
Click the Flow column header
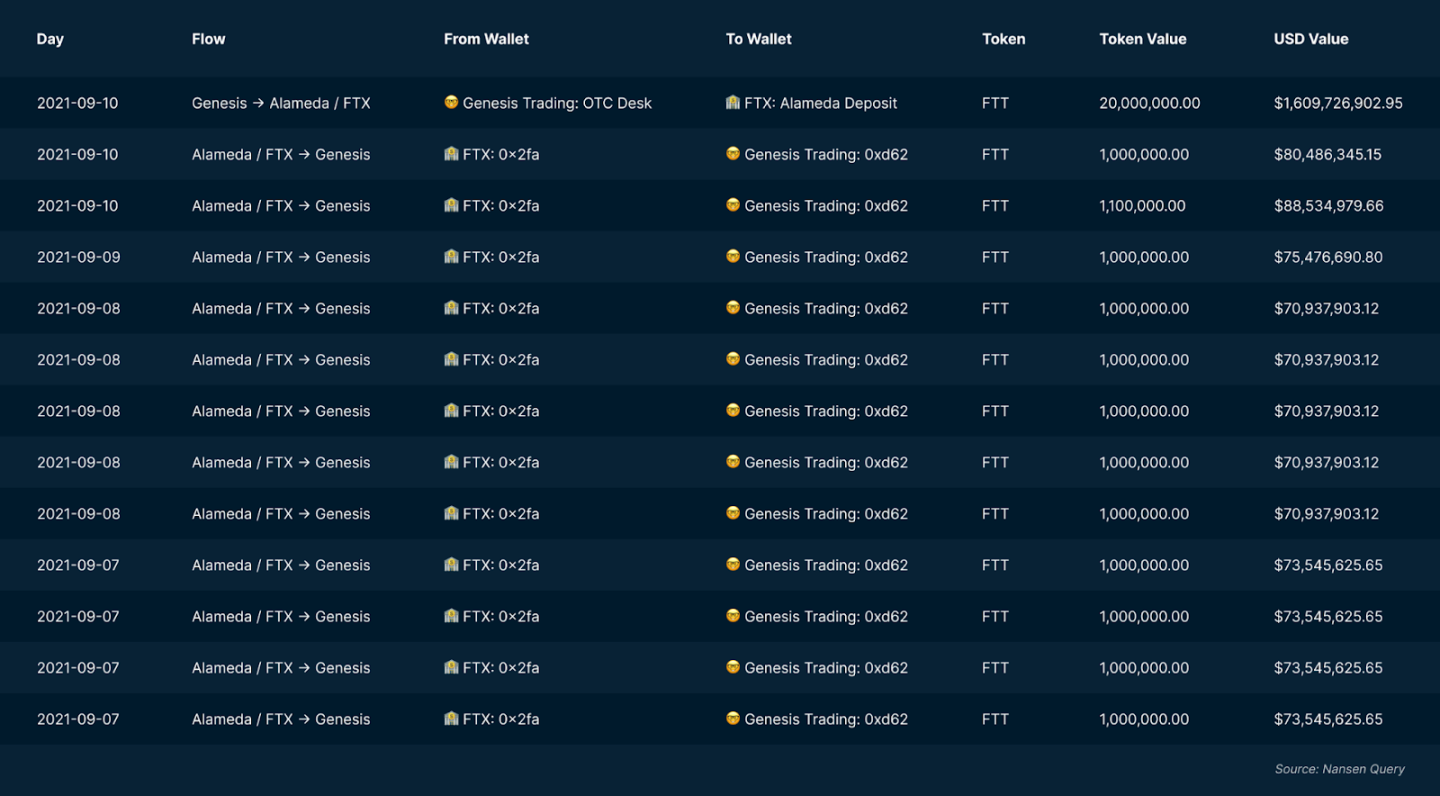pos(208,39)
